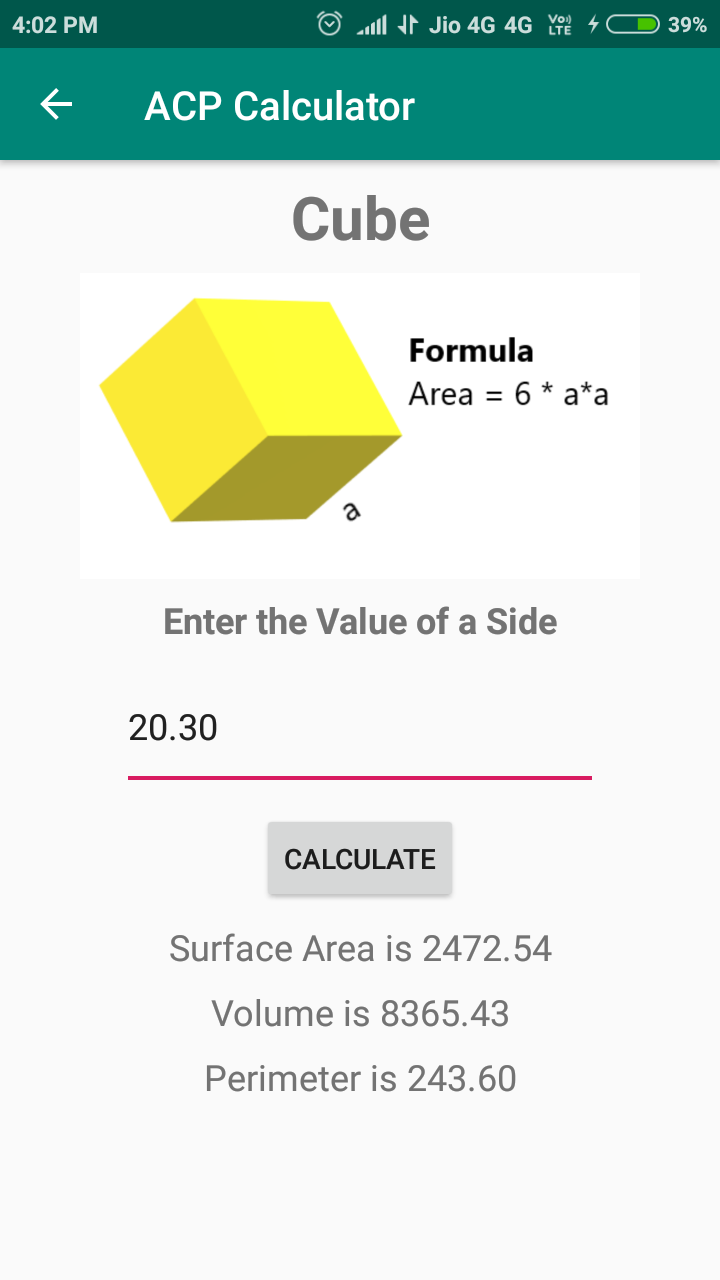Focus the side value input field
The width and height of the screenshot is (720, 1280).
360,730
